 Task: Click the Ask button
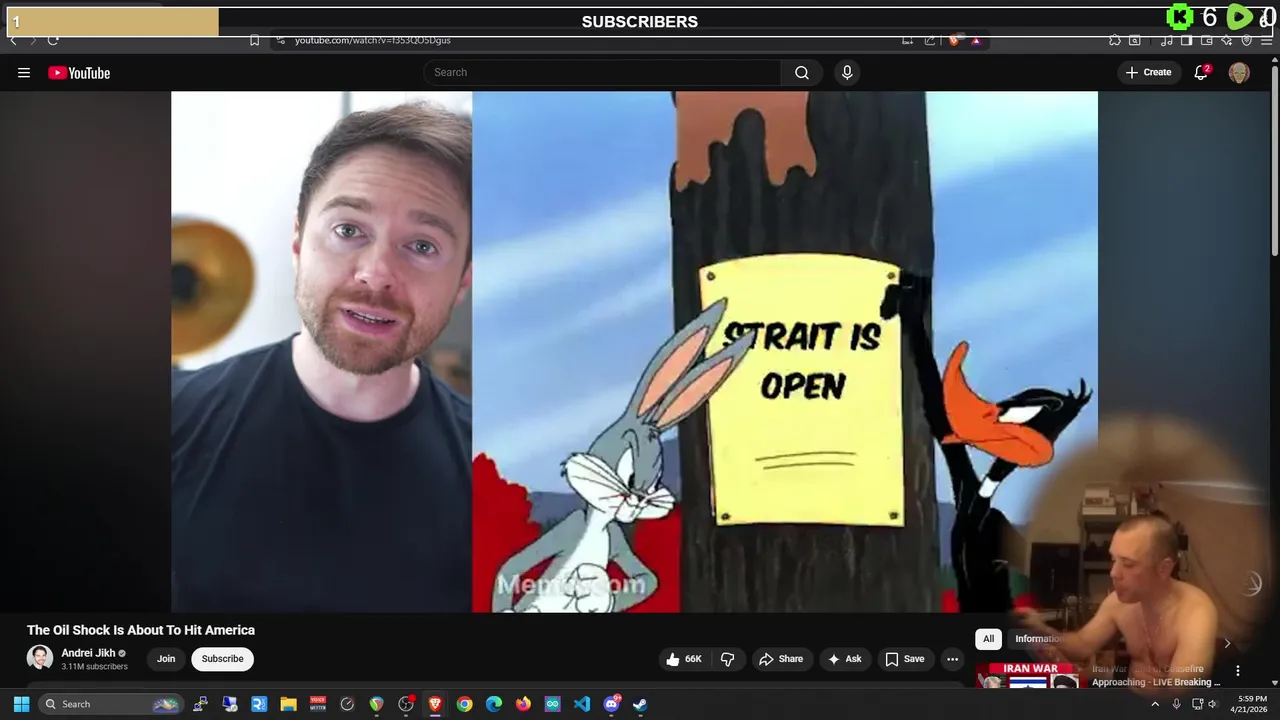(844, 659)
